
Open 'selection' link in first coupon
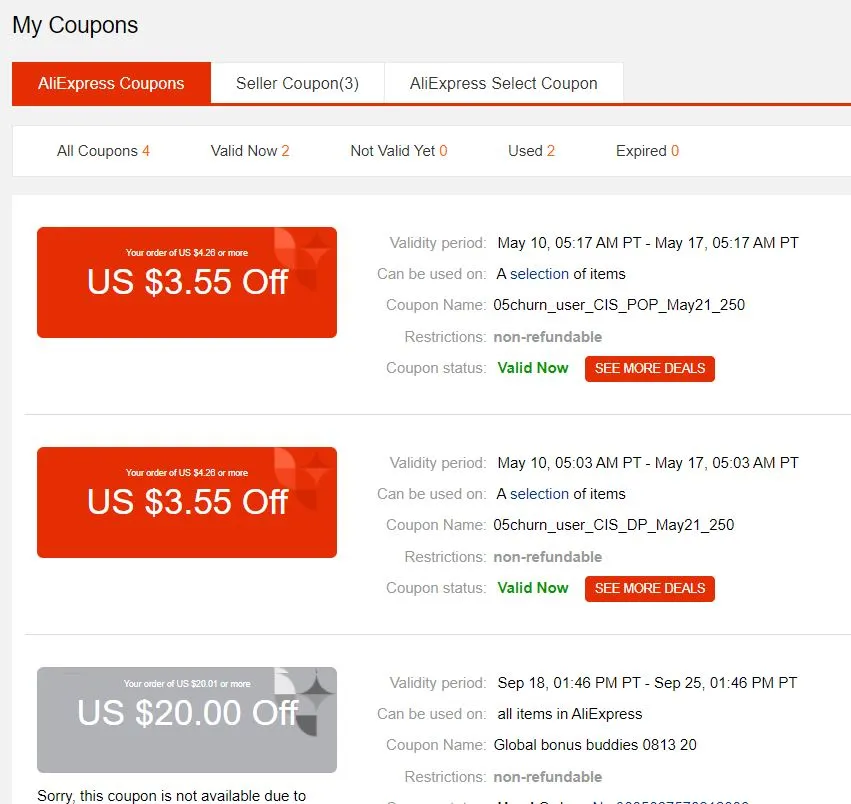[539, 274]
